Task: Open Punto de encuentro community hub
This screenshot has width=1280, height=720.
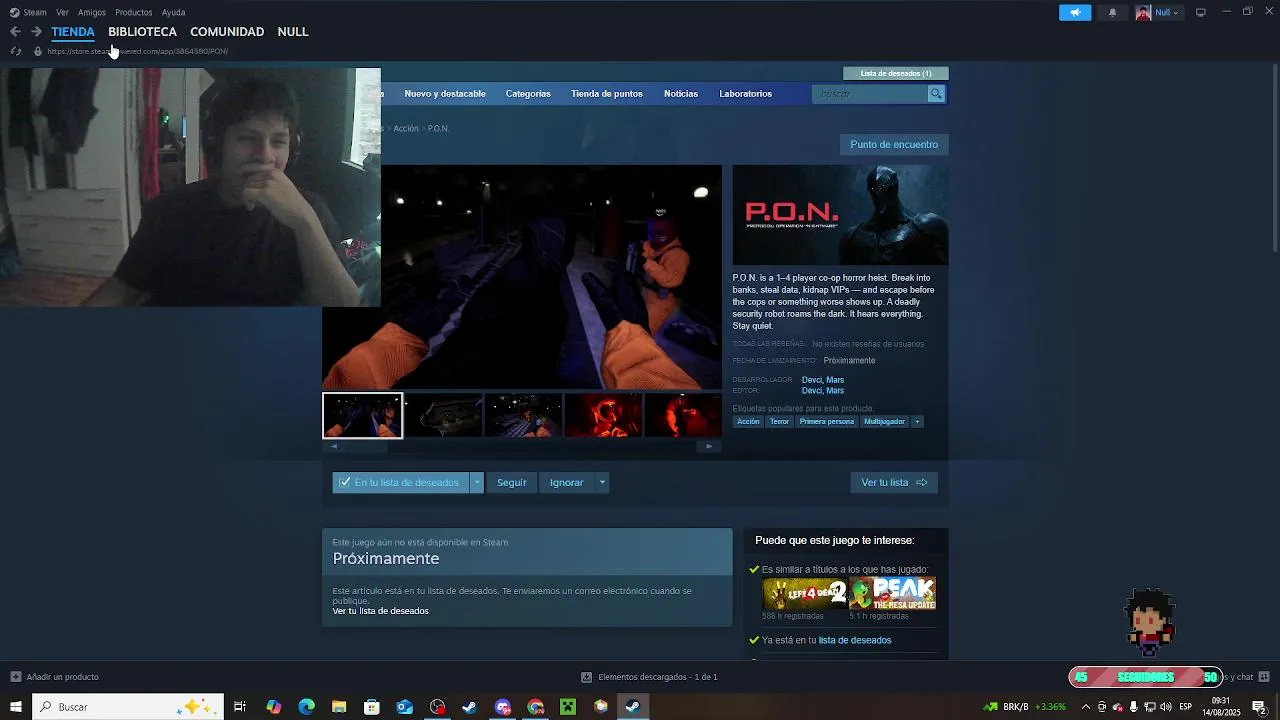Action: [894, 144]
